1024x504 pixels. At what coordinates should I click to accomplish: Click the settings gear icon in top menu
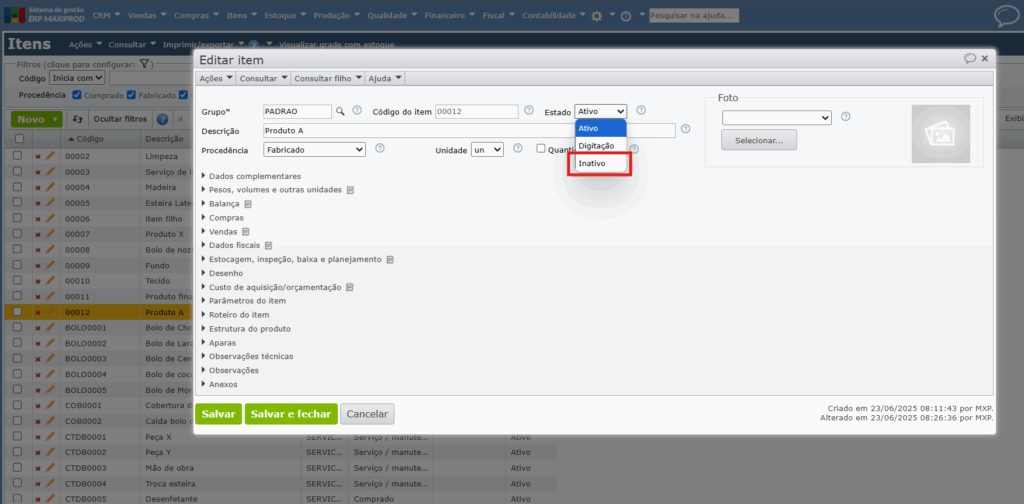pos(597,16)
